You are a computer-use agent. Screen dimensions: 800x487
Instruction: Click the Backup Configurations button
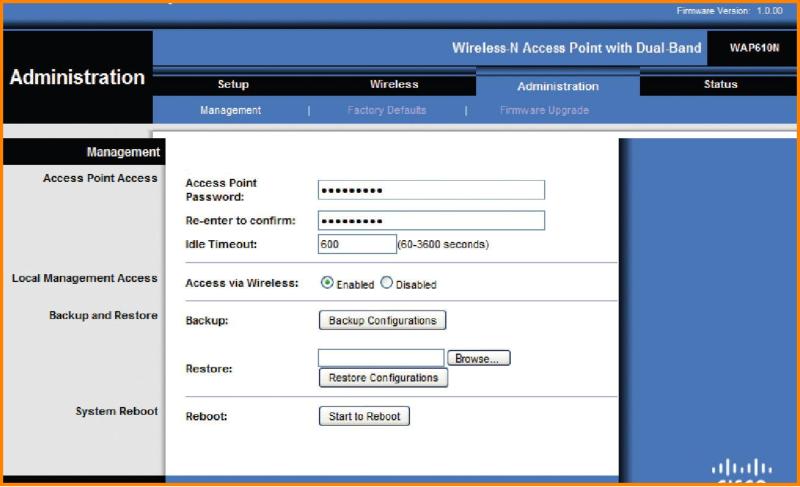click(x=382, y=320)
